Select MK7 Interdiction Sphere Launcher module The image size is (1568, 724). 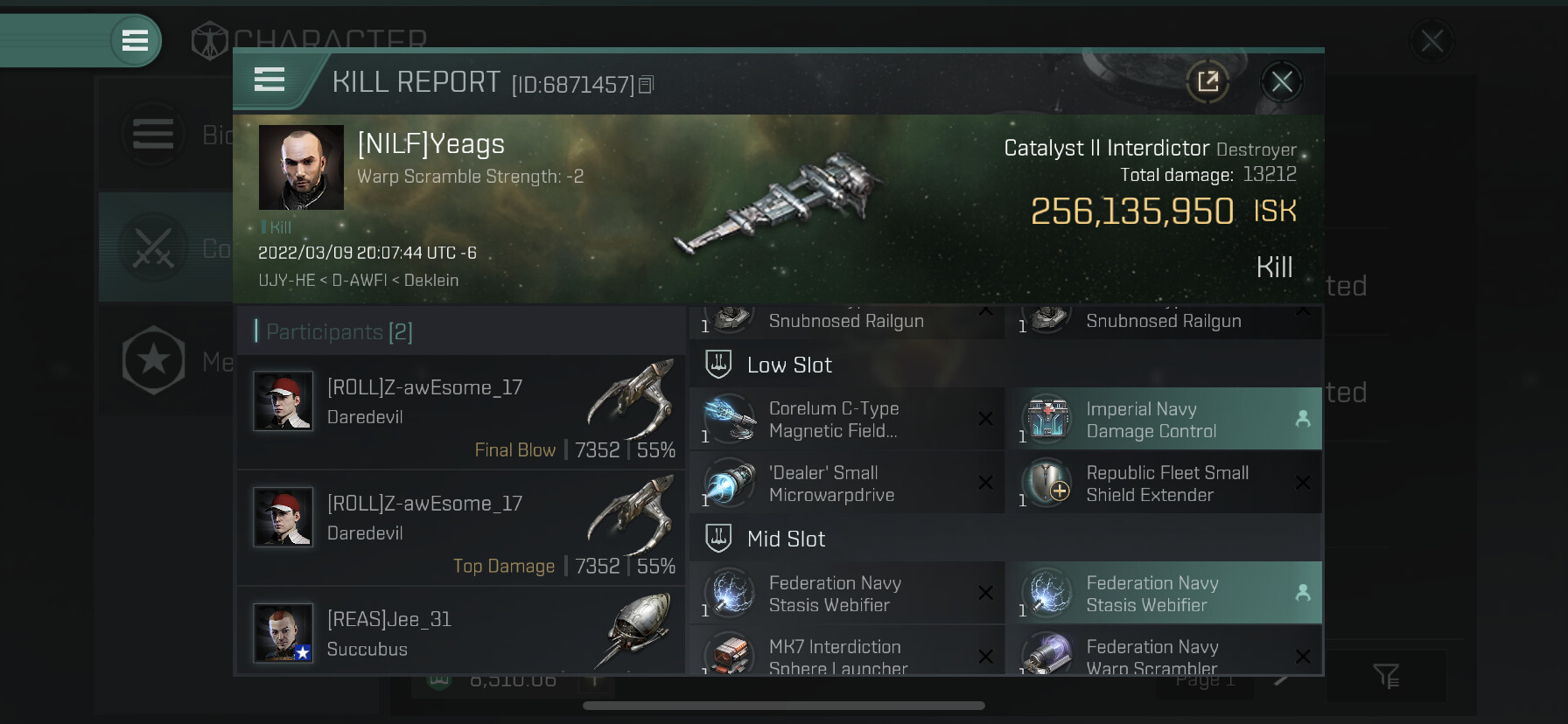[x=847, y=651]
